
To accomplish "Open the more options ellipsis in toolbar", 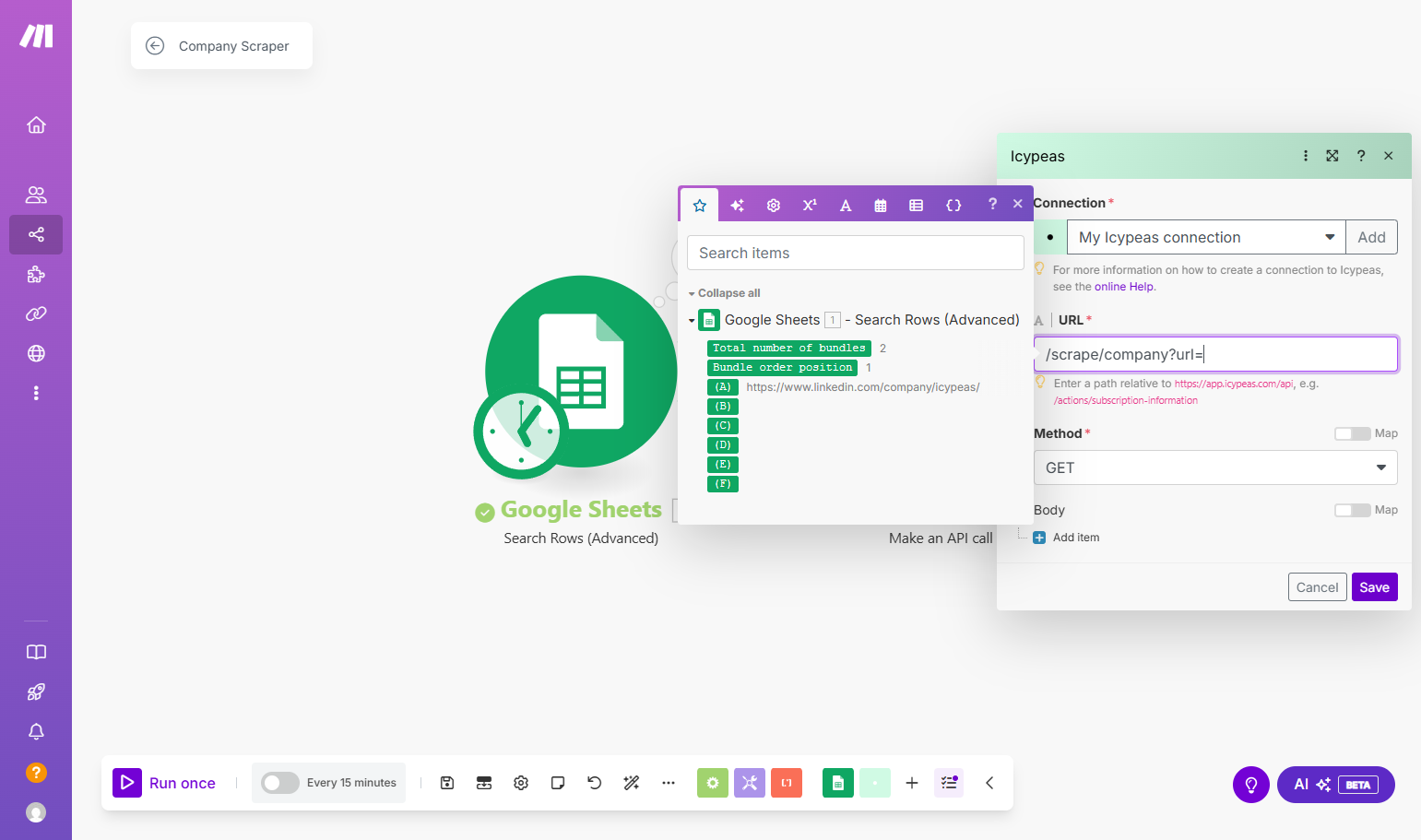I will (x=669, y=783).
